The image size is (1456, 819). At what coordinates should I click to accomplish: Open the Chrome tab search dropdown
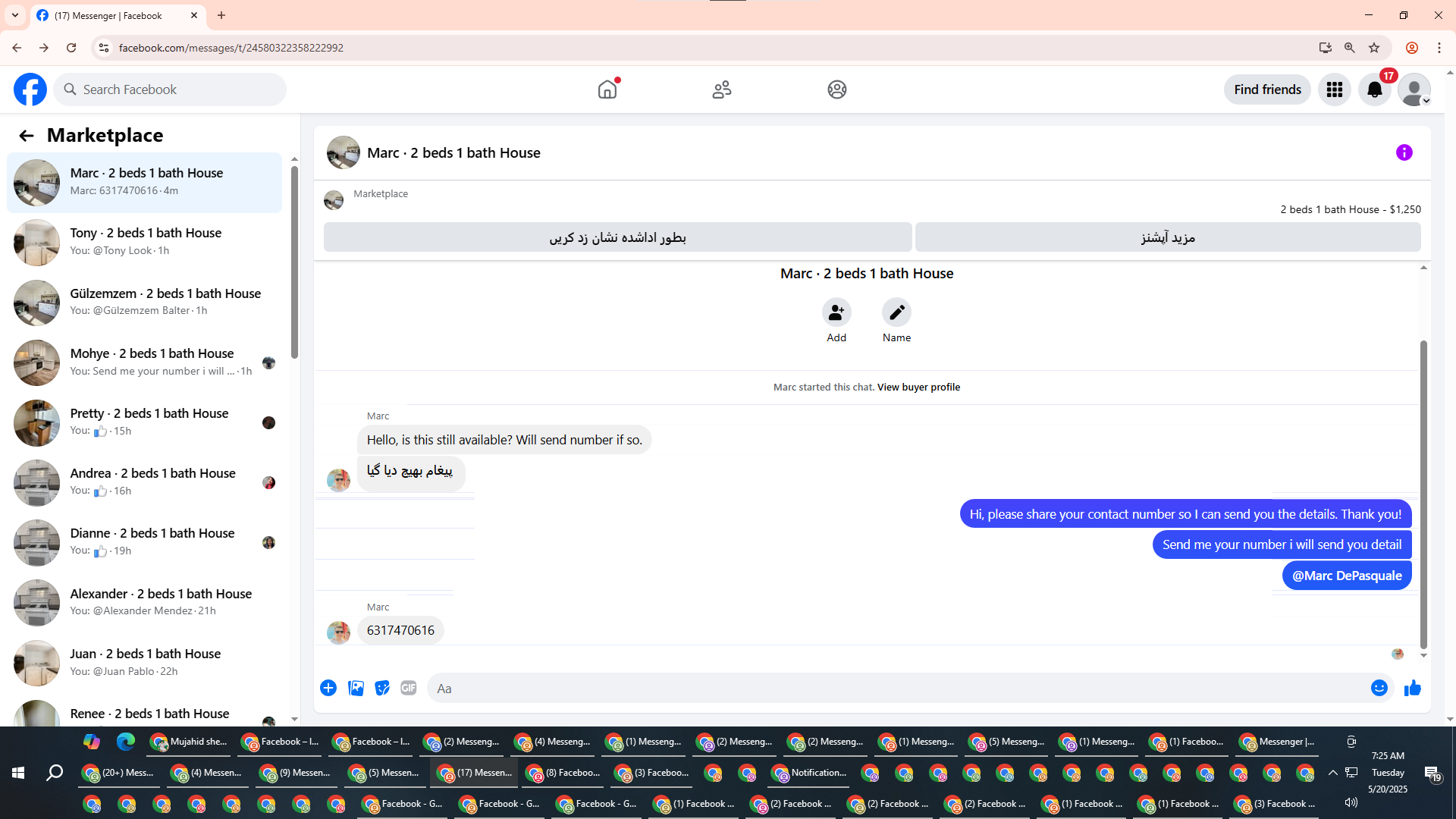click(x=15, y=15)
